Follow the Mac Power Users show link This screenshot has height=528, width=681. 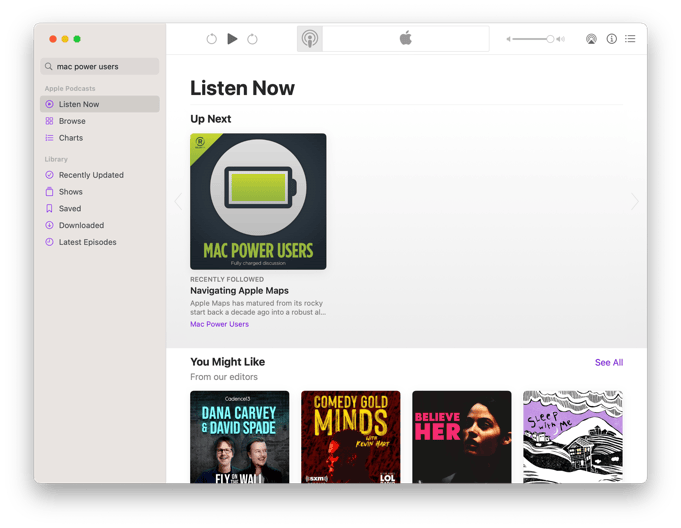pos(219,324)
